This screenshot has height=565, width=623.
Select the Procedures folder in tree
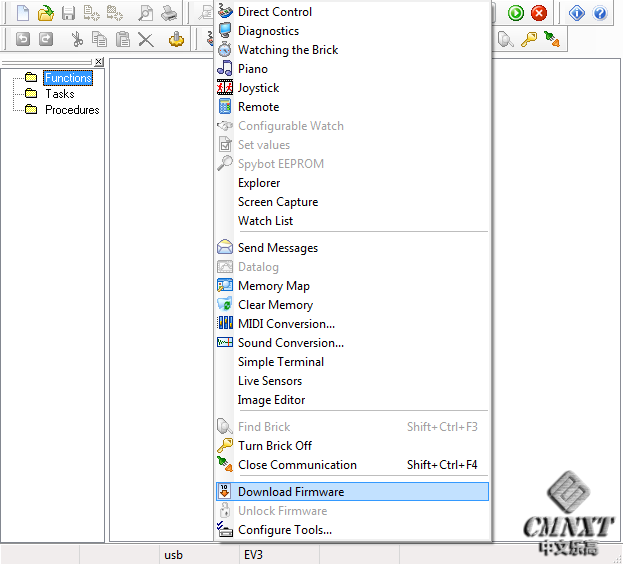72,110
